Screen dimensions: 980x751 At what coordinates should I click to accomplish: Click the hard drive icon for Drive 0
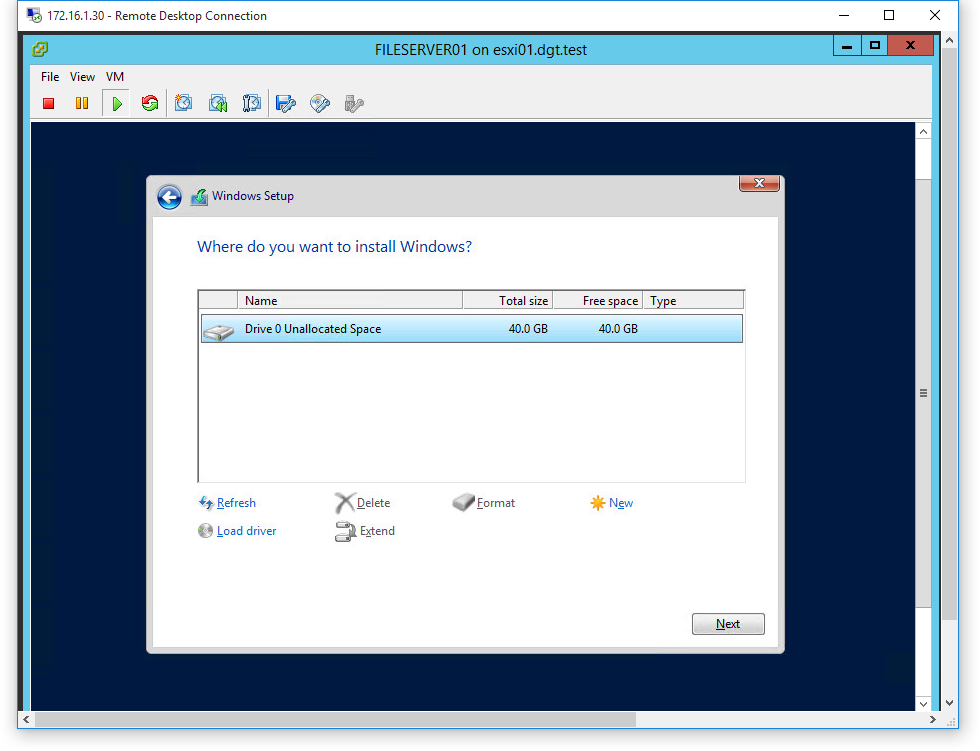218,331
